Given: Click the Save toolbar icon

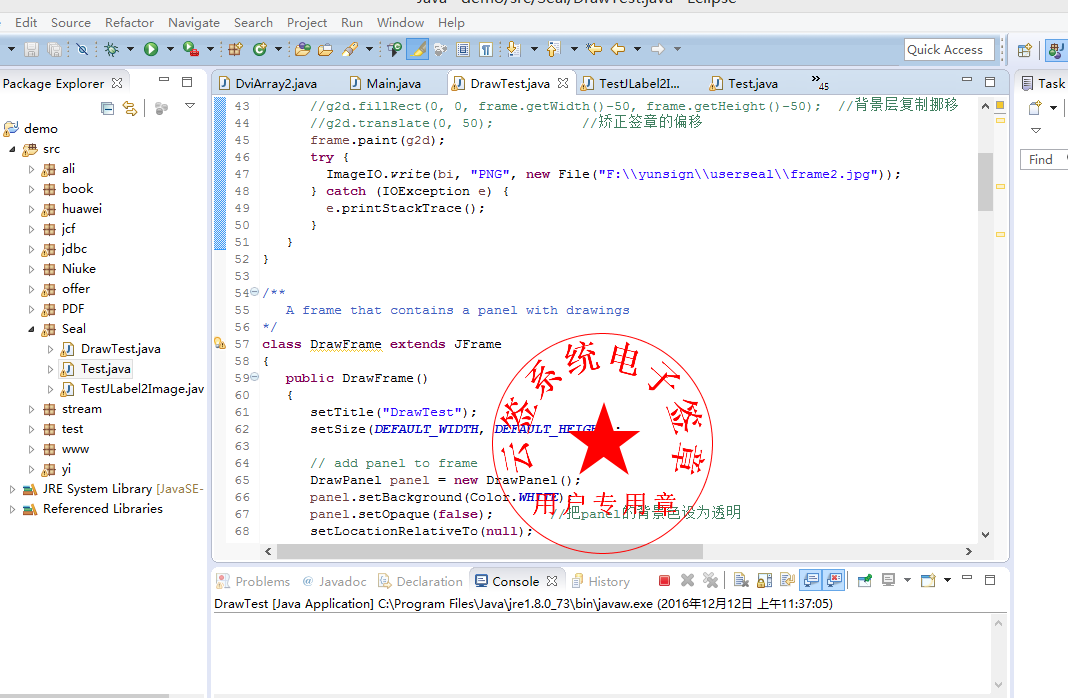Looking at the screenshot, I should 31,49.
